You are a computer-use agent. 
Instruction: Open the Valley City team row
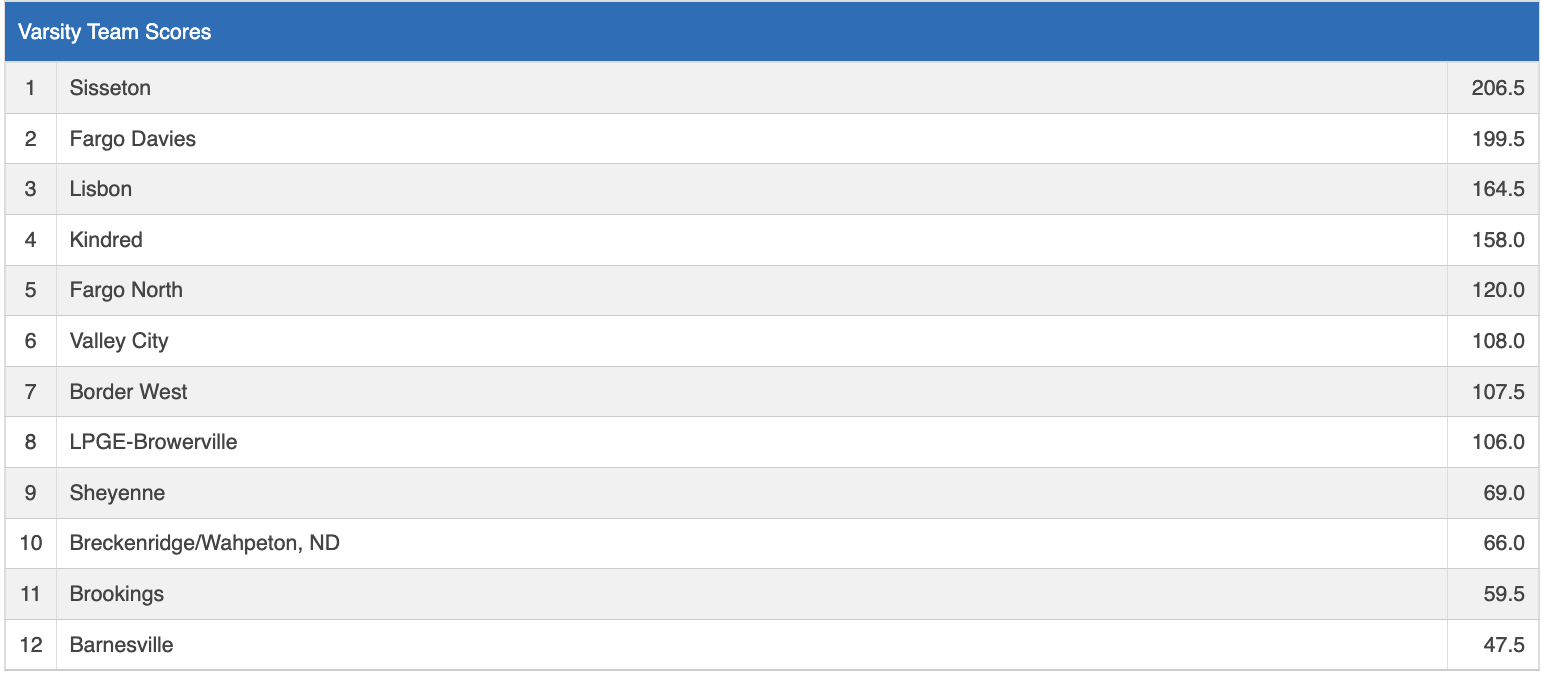(x=119, y=341)
